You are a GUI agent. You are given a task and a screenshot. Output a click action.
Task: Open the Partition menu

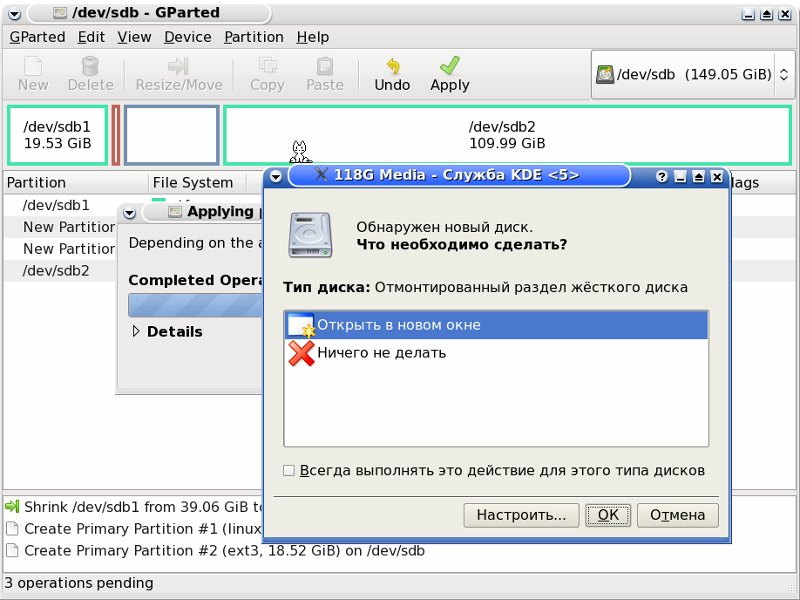point(253,37)
